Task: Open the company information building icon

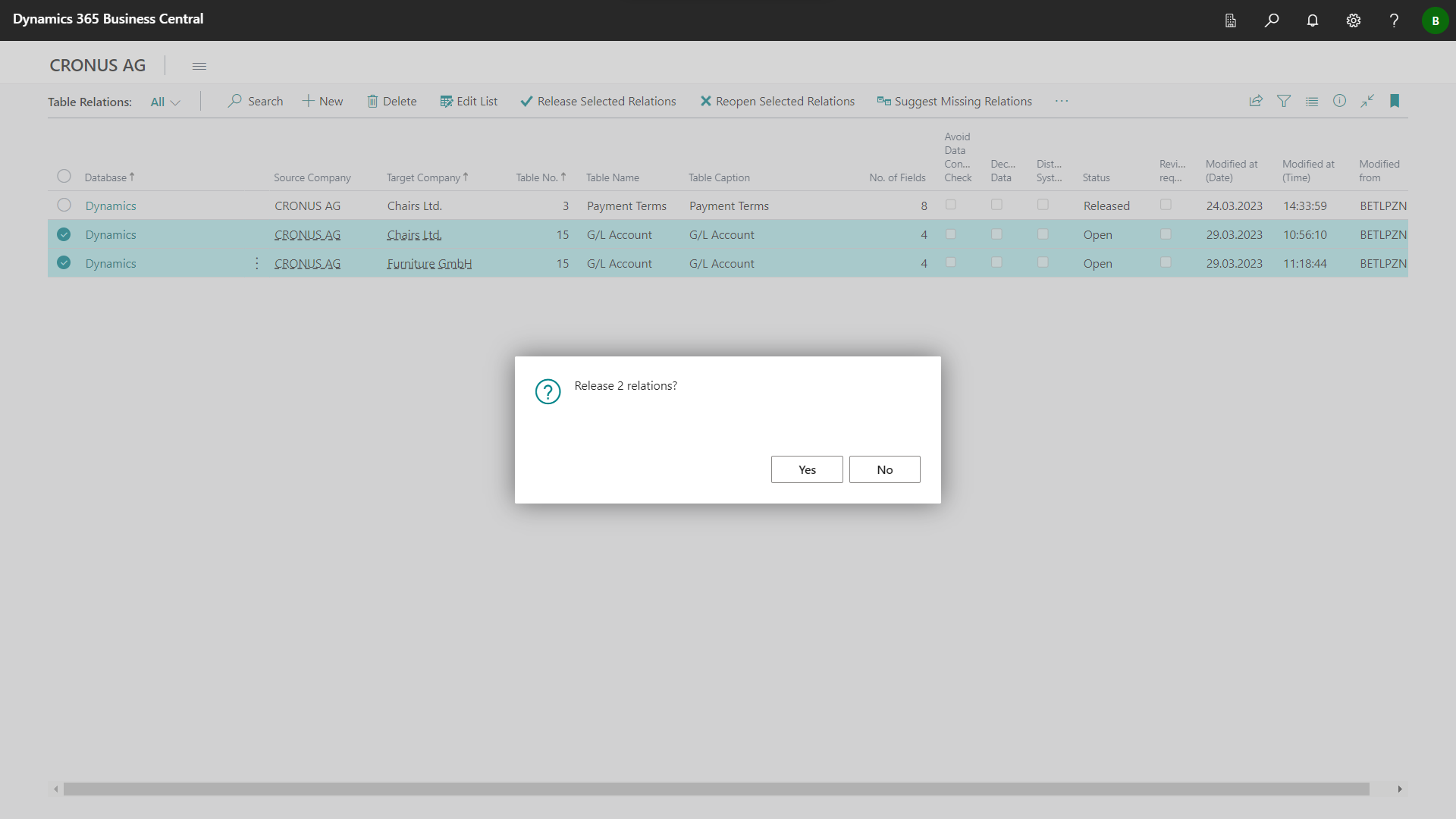Action: click(x=1231, y=20)
